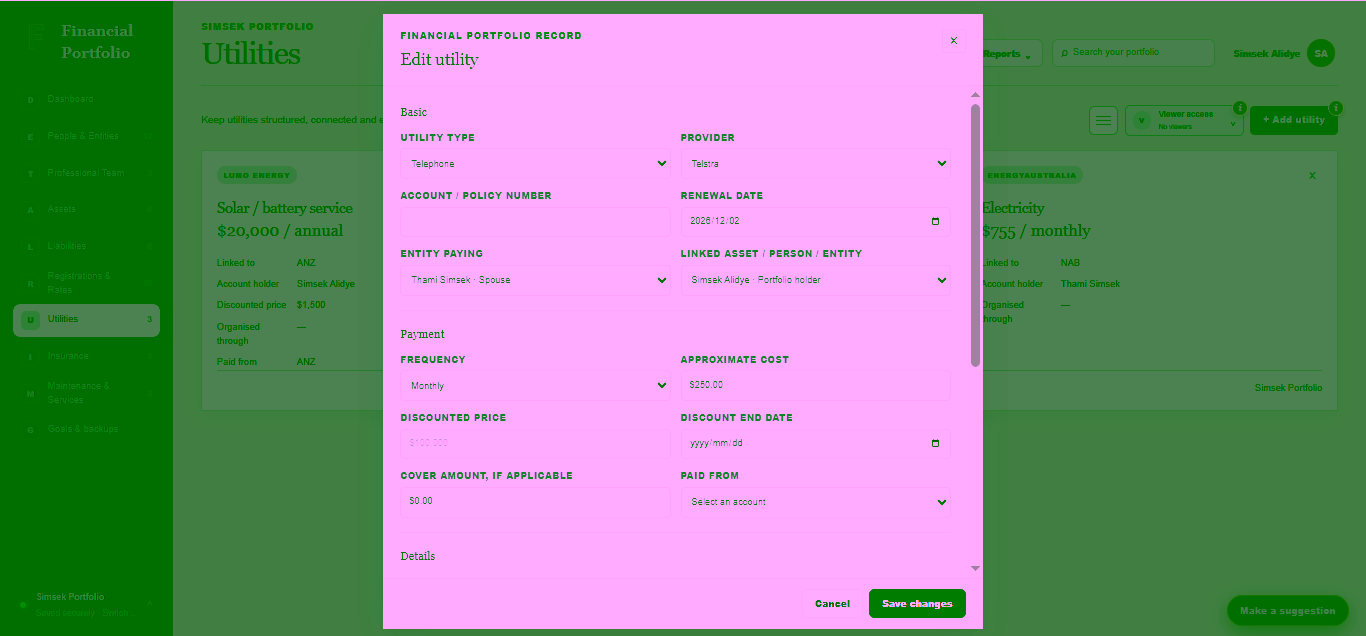The width and height of the screenshot is (1366, 636).
Task: Open Maintenance & Services in sidebar
Action: coord(86,393)
